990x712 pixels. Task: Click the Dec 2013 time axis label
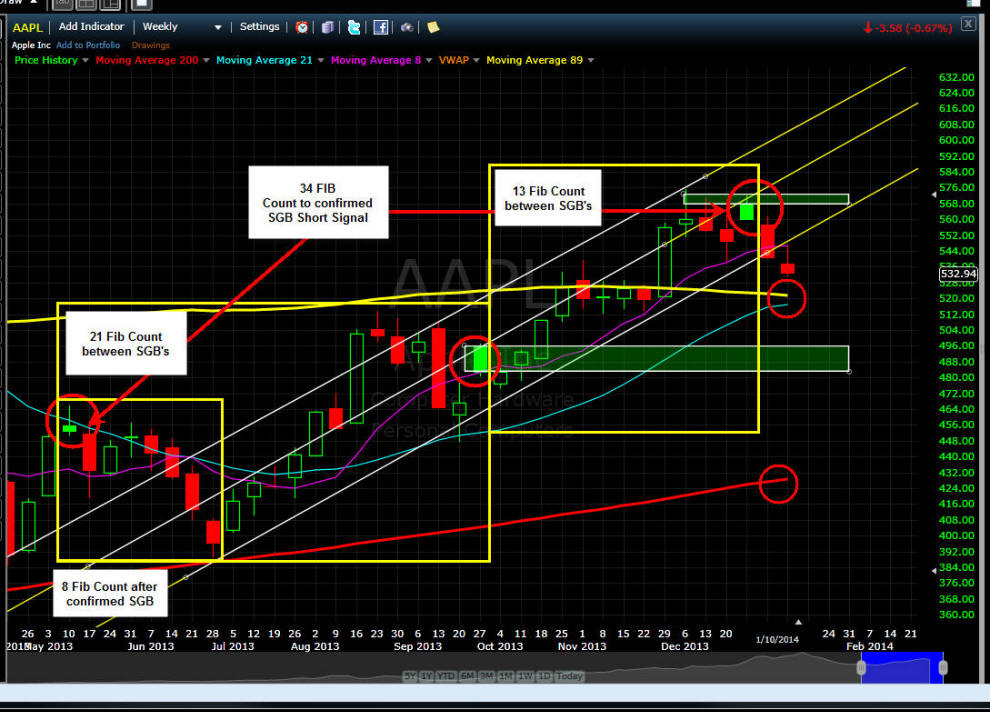(684, 646)
